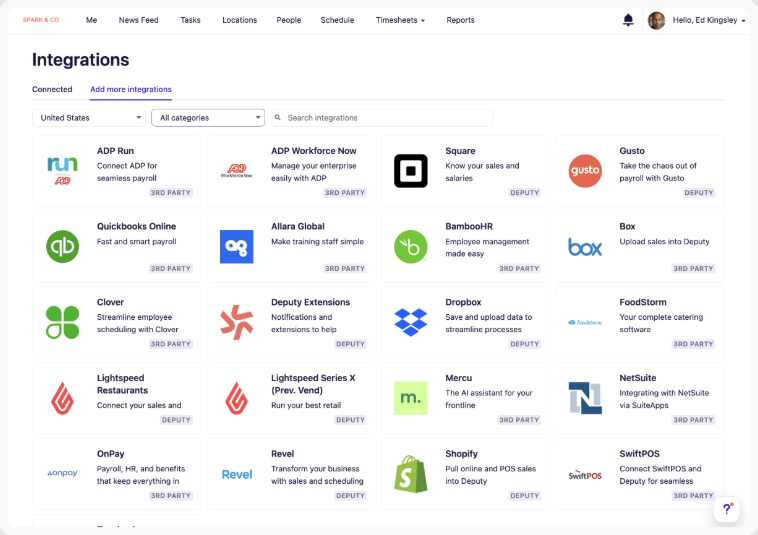This screenshot has height=535, width=758.
Task: Open the Reports menu item
Action: [x=460, y=20]
